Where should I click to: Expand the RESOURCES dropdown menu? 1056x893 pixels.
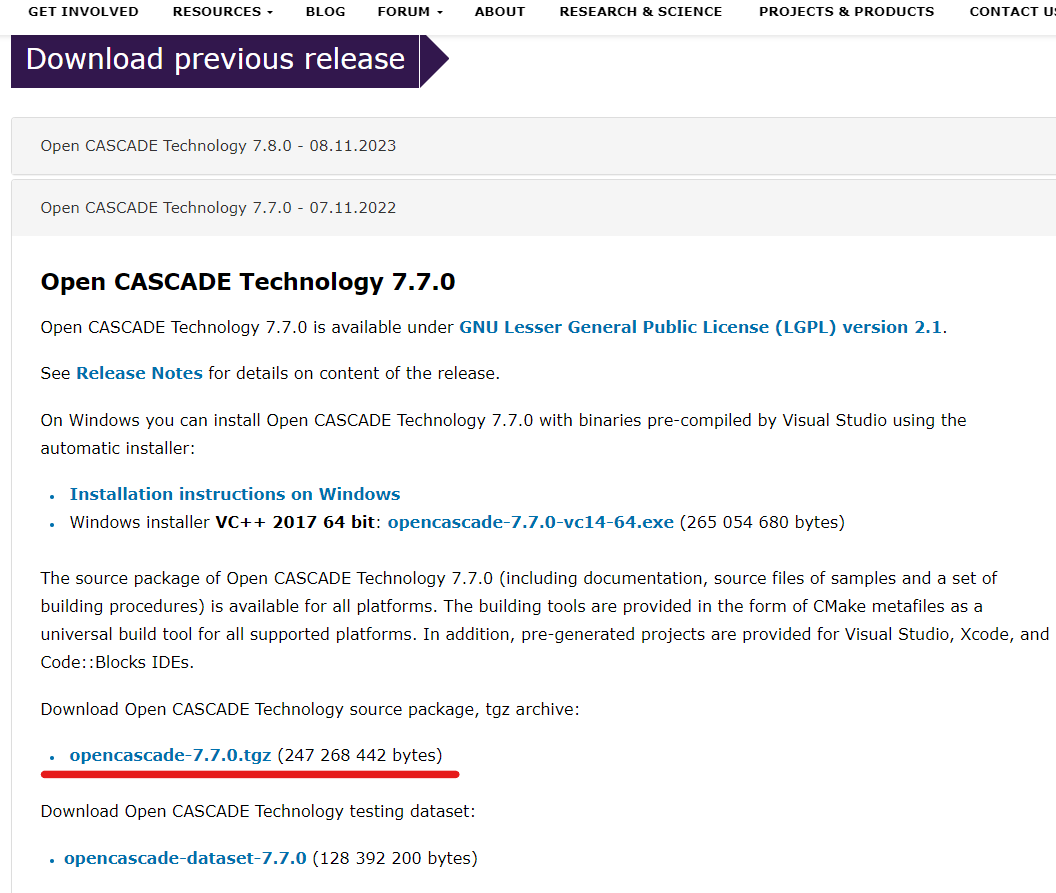223,11
